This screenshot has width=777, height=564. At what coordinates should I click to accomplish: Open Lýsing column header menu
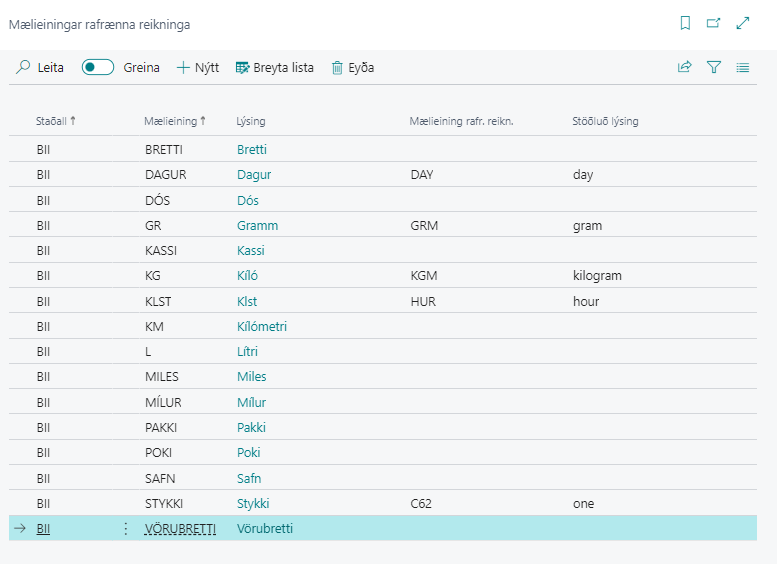pyautogui.click(x=251, y=121)
